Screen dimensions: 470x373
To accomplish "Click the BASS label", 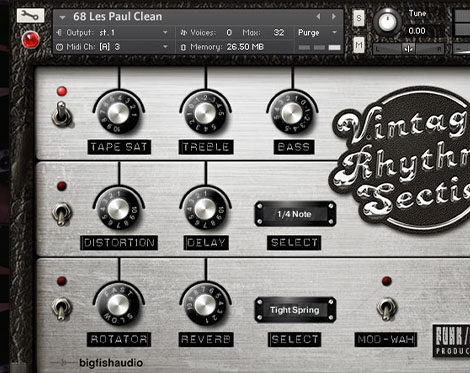I will coord(294,147).
